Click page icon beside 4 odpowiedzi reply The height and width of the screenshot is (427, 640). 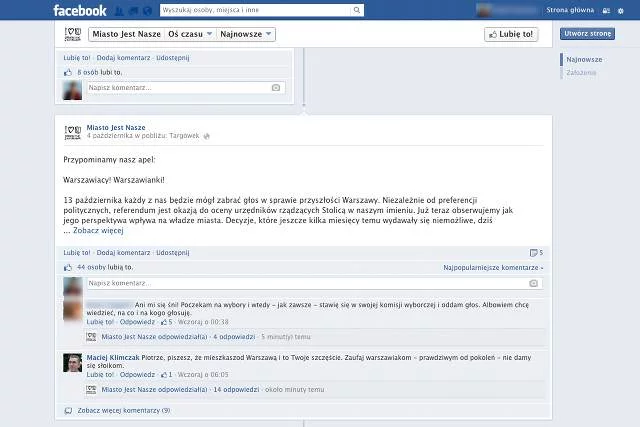[91, 337]
